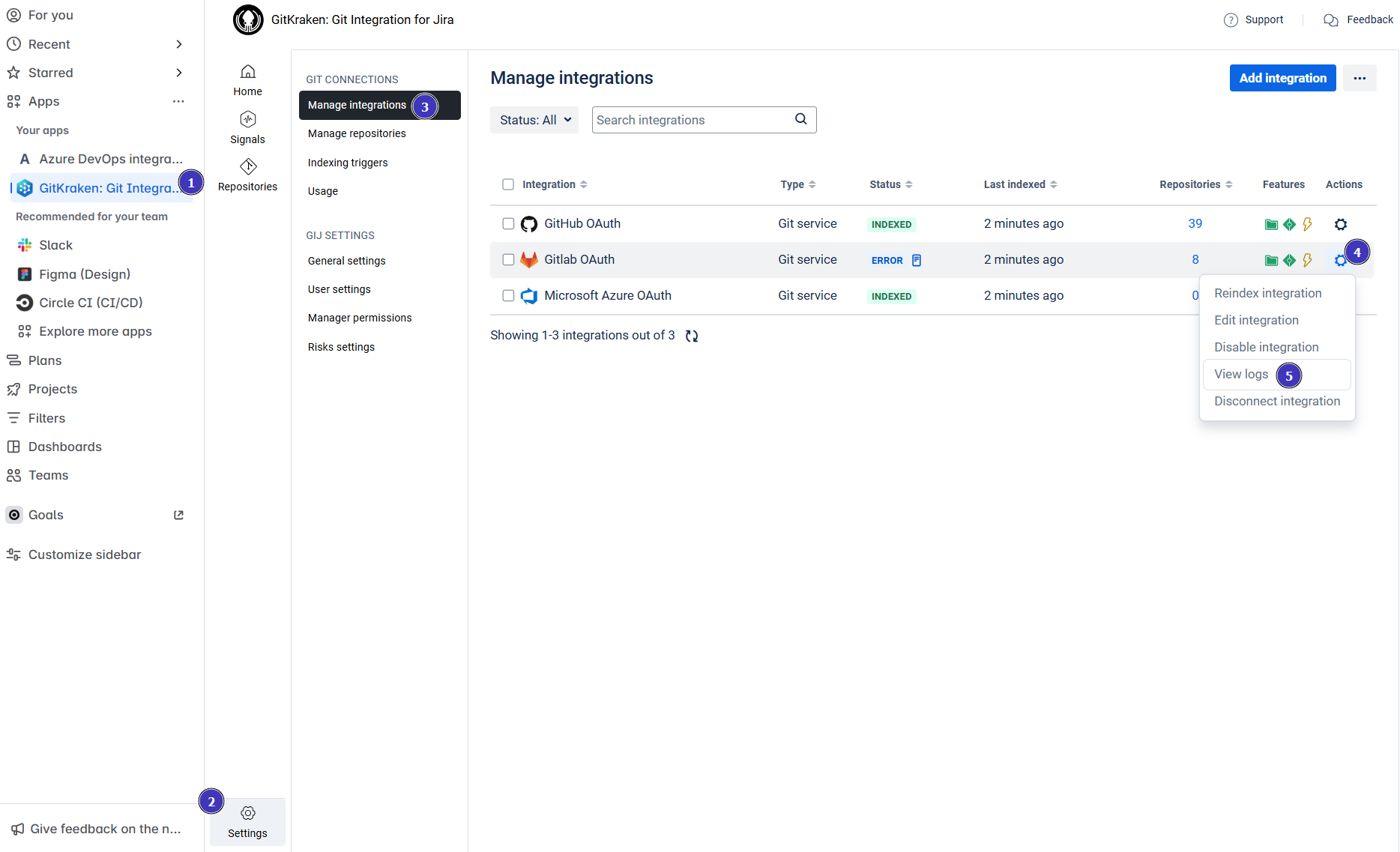Click the error log icon next to ERROR status

coord(917,260)
